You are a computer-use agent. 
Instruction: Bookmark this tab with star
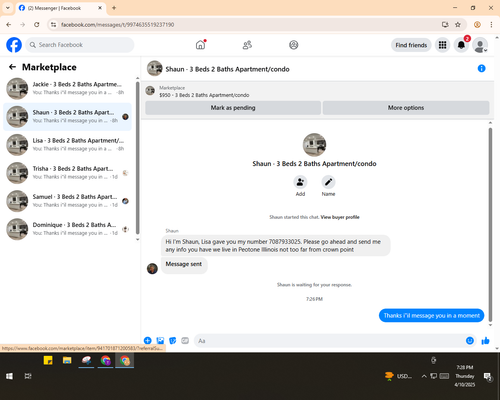(458, 25)
